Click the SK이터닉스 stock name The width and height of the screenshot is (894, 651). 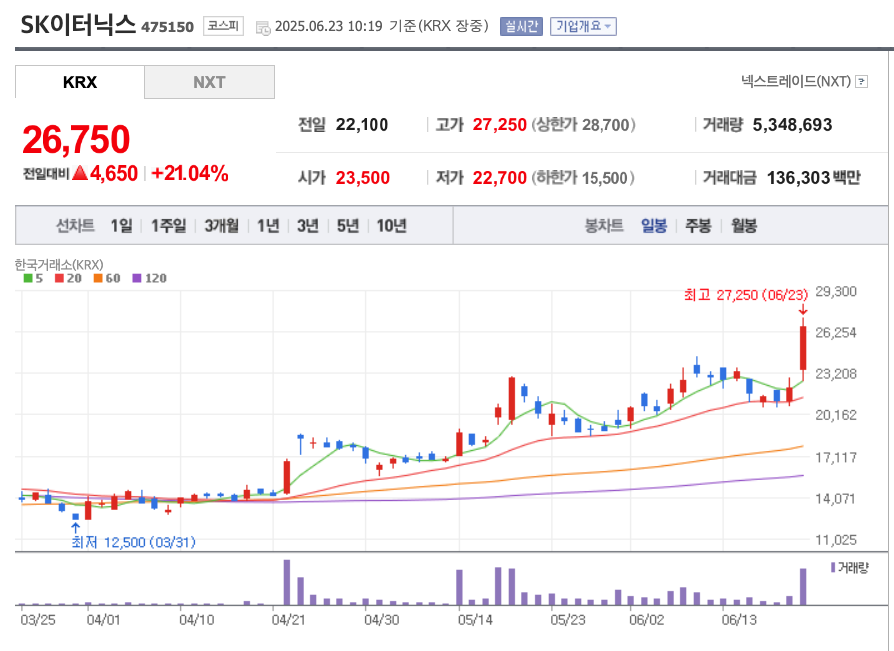tap(78, 25)
